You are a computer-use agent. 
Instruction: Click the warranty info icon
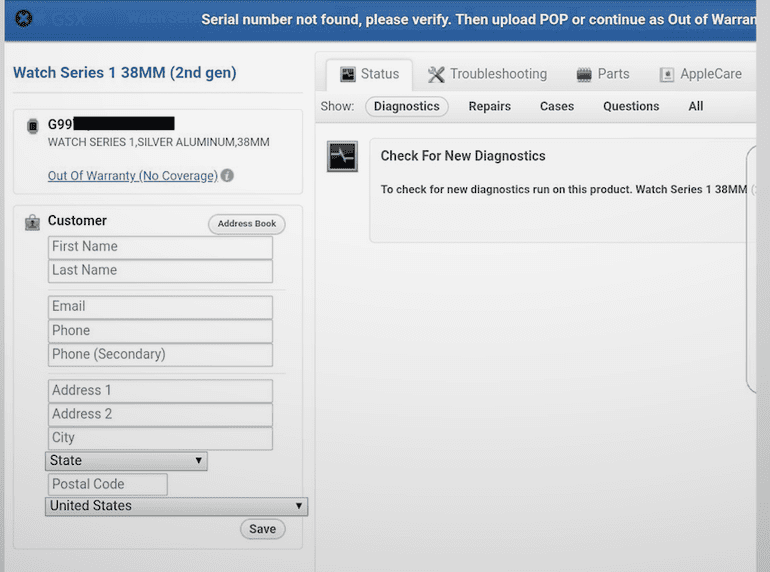pyautogui.click(x=227, y=176)
